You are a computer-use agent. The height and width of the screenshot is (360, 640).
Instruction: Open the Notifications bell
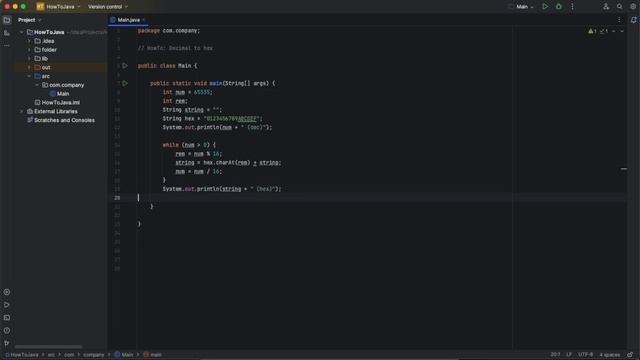coord(633,20)
